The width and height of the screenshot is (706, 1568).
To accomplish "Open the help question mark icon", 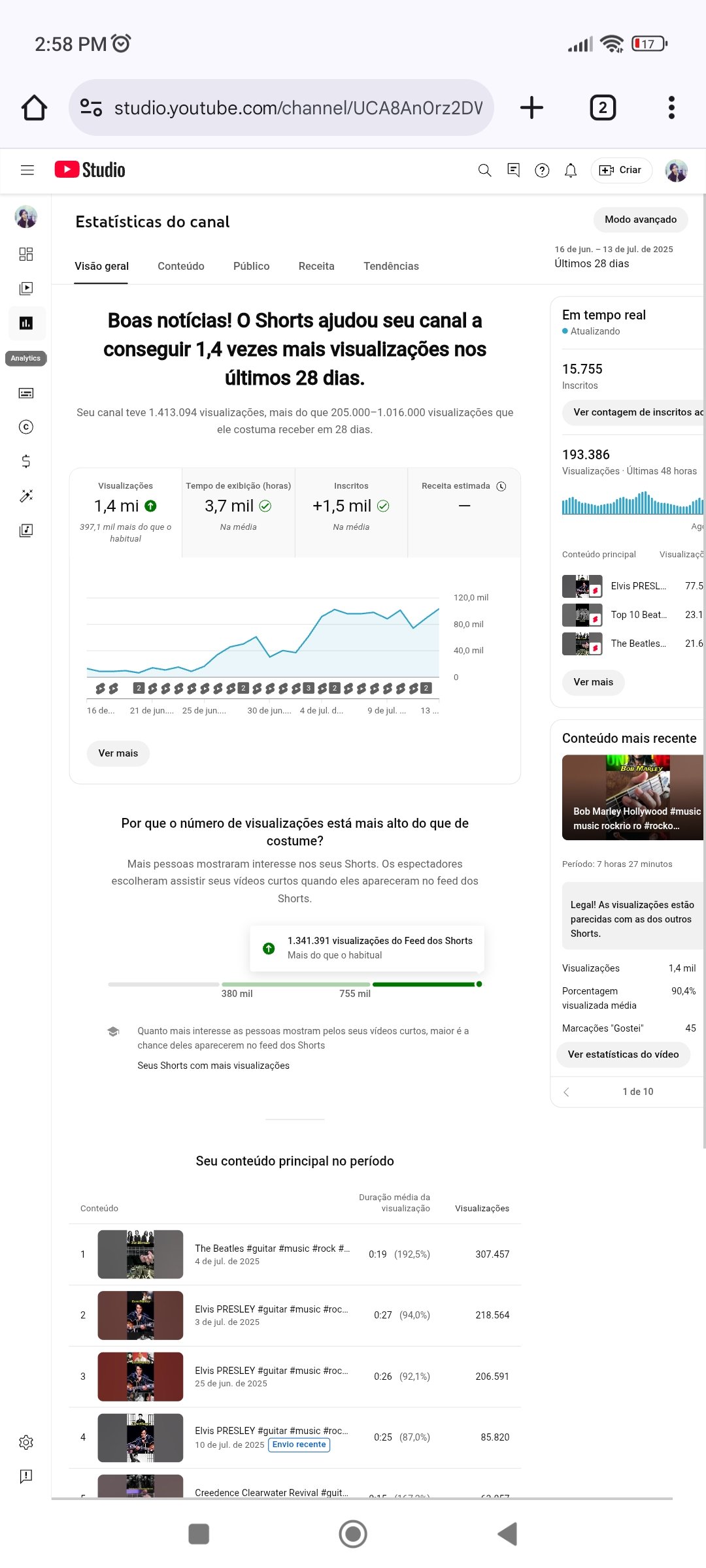I will (x=542, y=171).
